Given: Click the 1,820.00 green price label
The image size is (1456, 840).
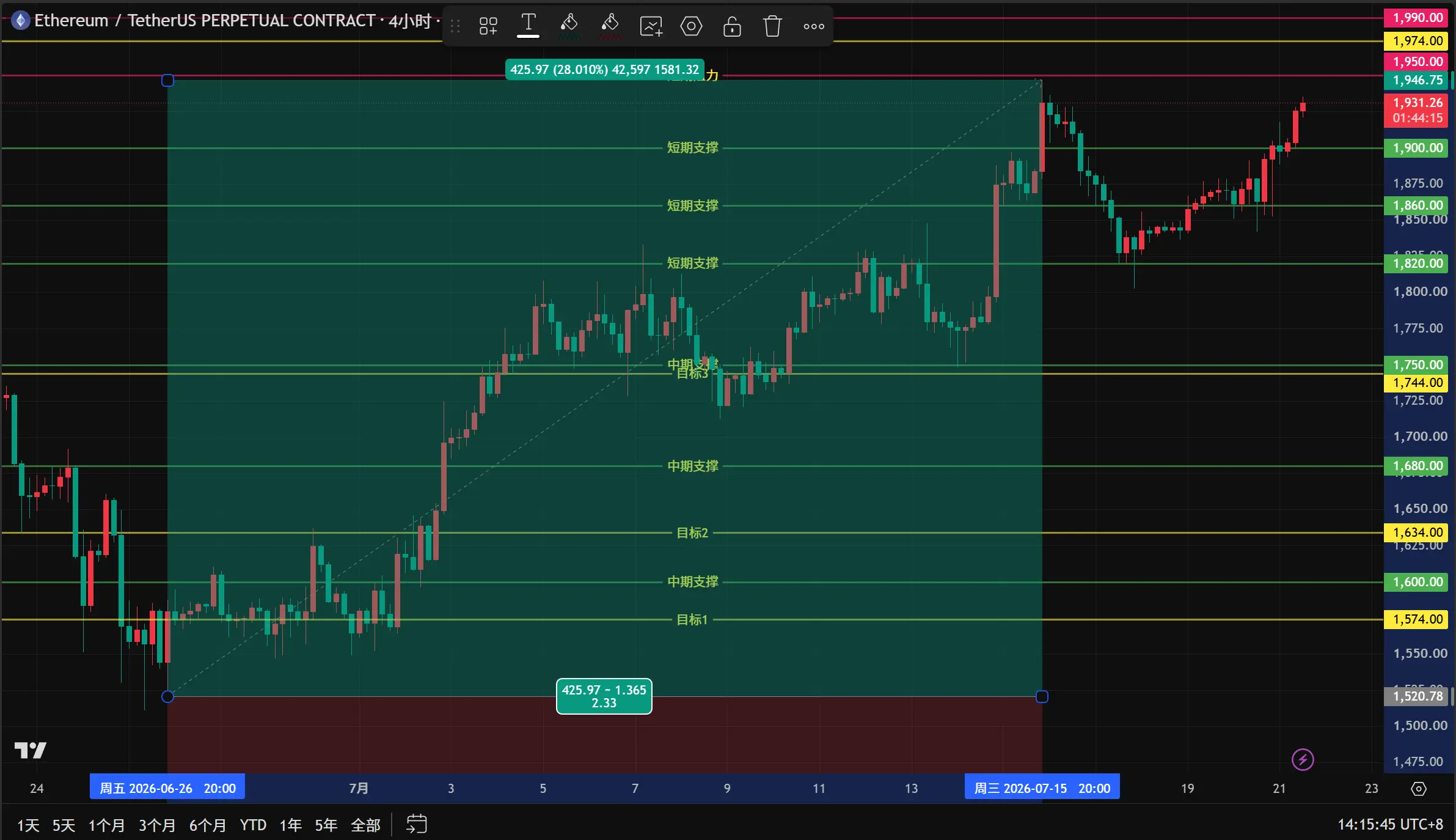Looking at the screenshot, I should pyautogui.click(x=1417, y=263).
